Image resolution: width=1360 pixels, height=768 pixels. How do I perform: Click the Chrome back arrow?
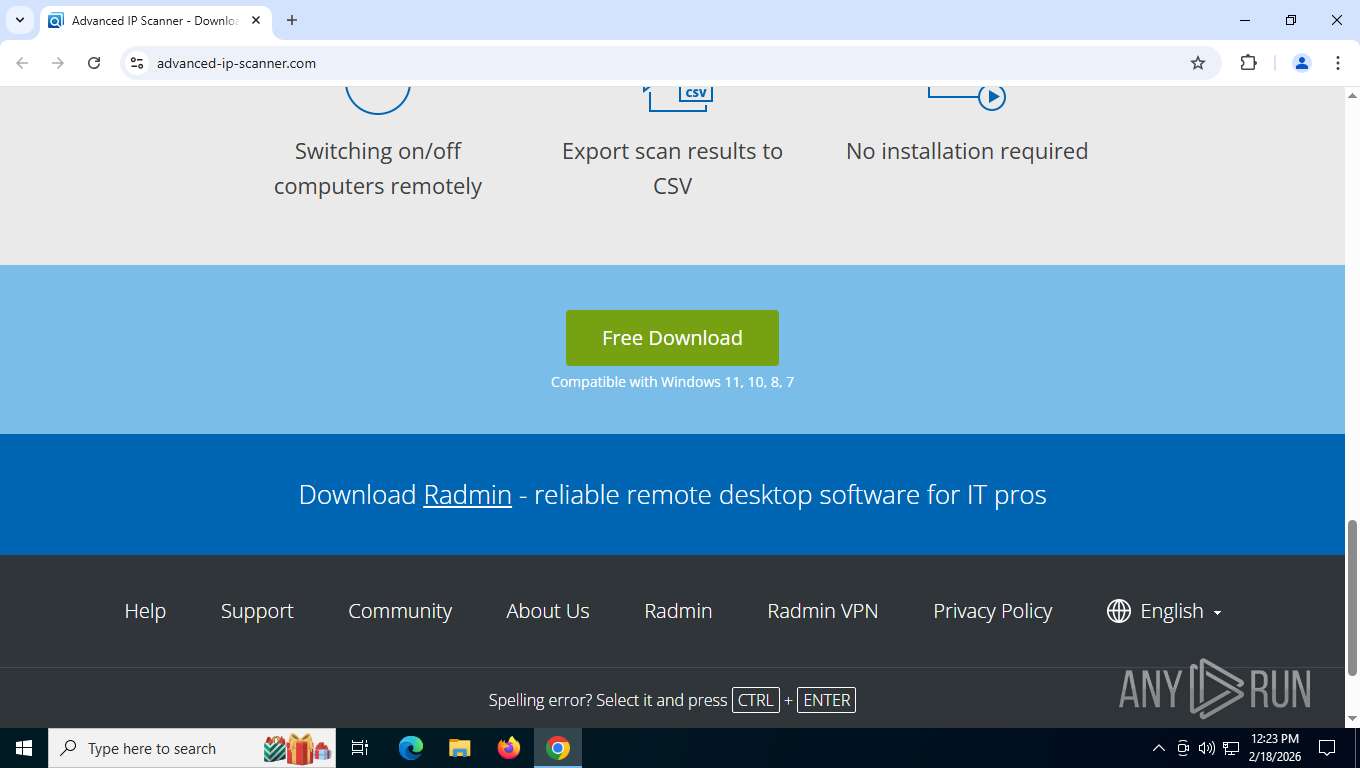pyautogui.click(x=22, y=63)
